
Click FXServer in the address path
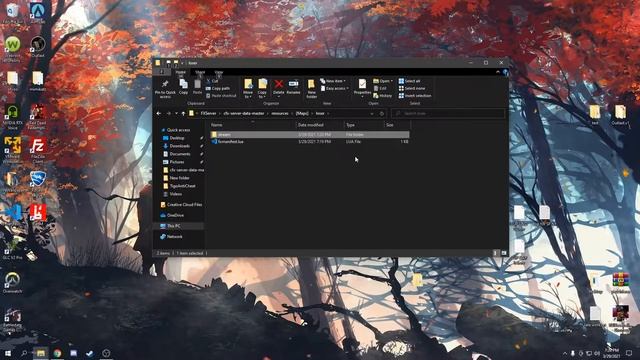(x=208, y=113)
